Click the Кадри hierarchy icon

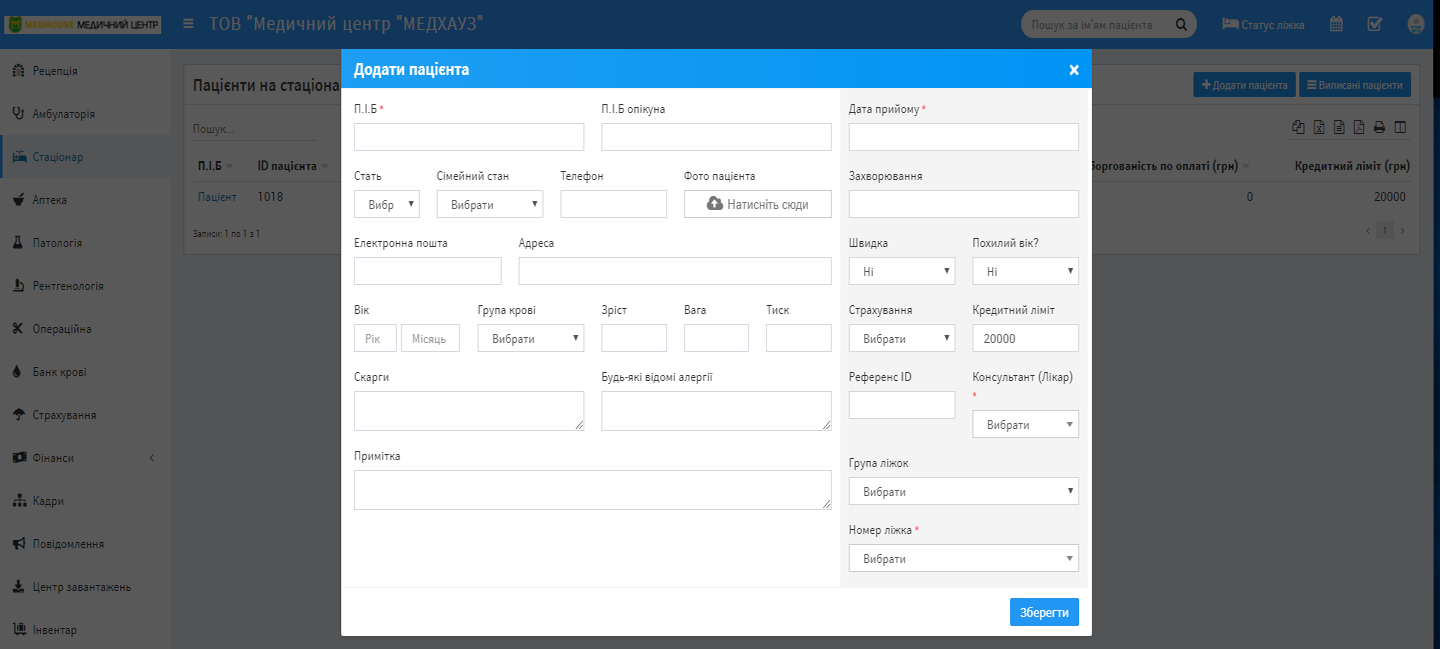(x=18, y=501)
